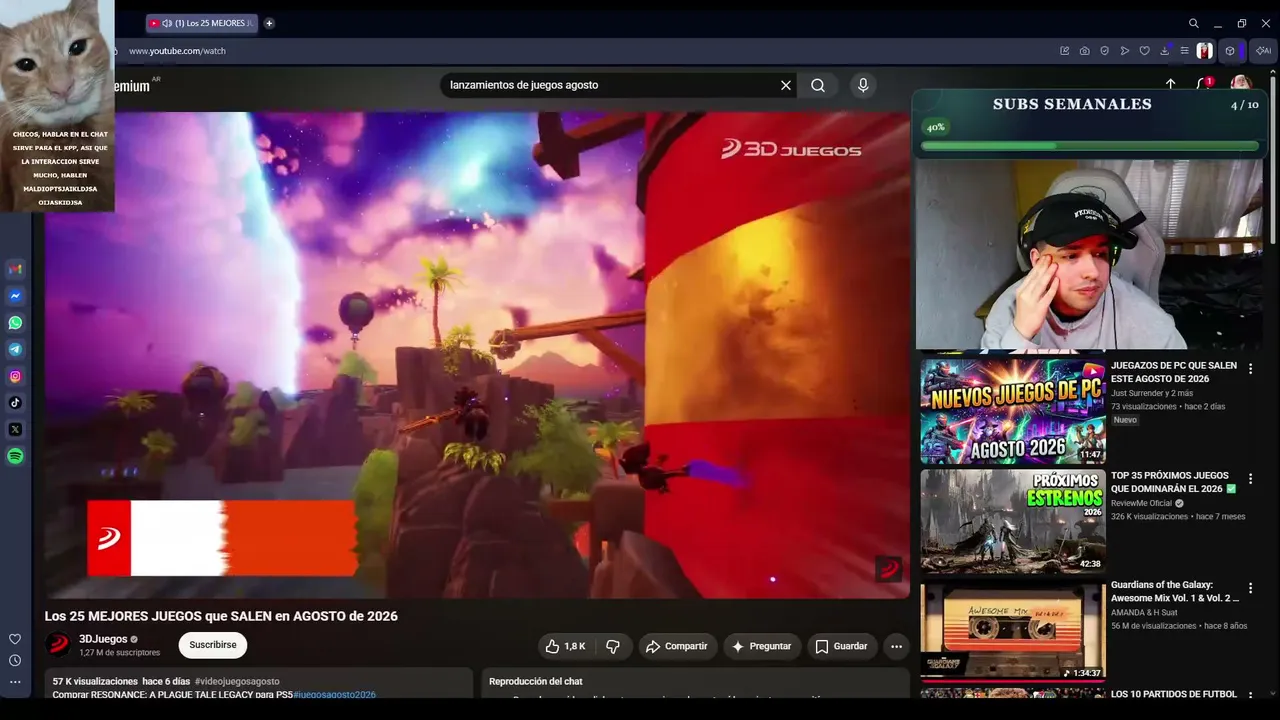The width and height of the screenshot is (1280, 720).
Task: Clear the YouTube search query
Action: (x=786, y=85)
